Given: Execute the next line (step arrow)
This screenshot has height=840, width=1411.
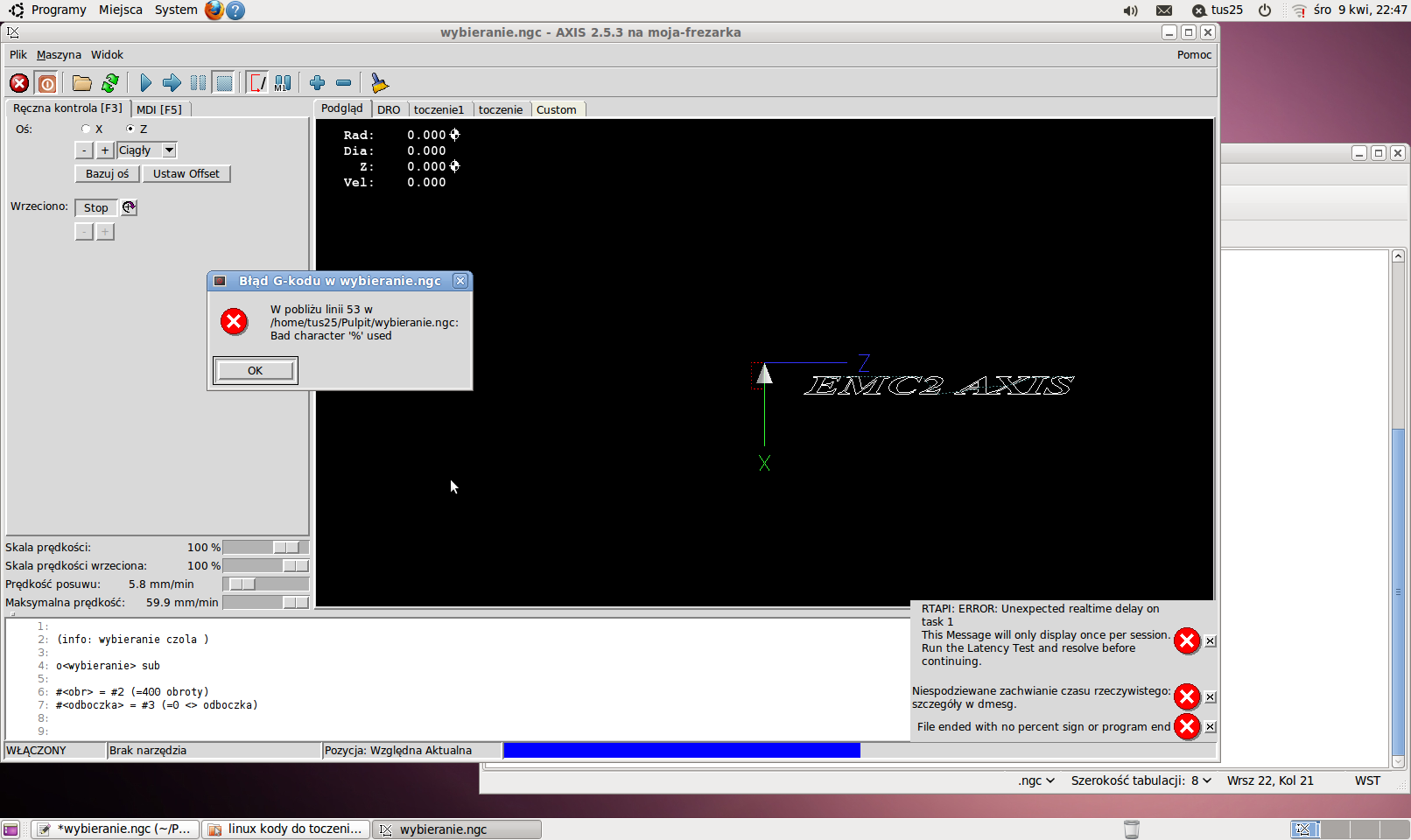Looking at the screenshot, I should (x=172, y=83).
